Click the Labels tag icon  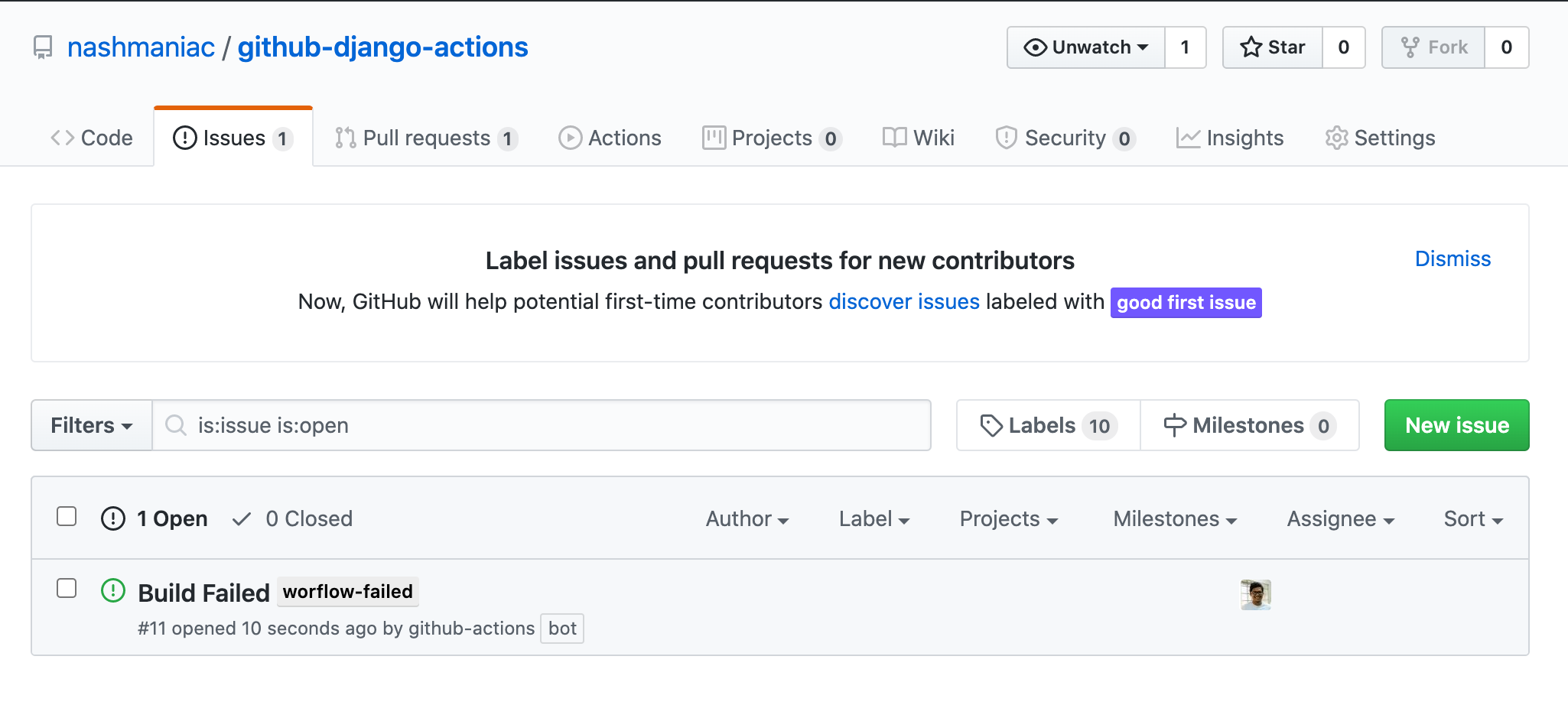pyautogui.click(x=991, y=425)
